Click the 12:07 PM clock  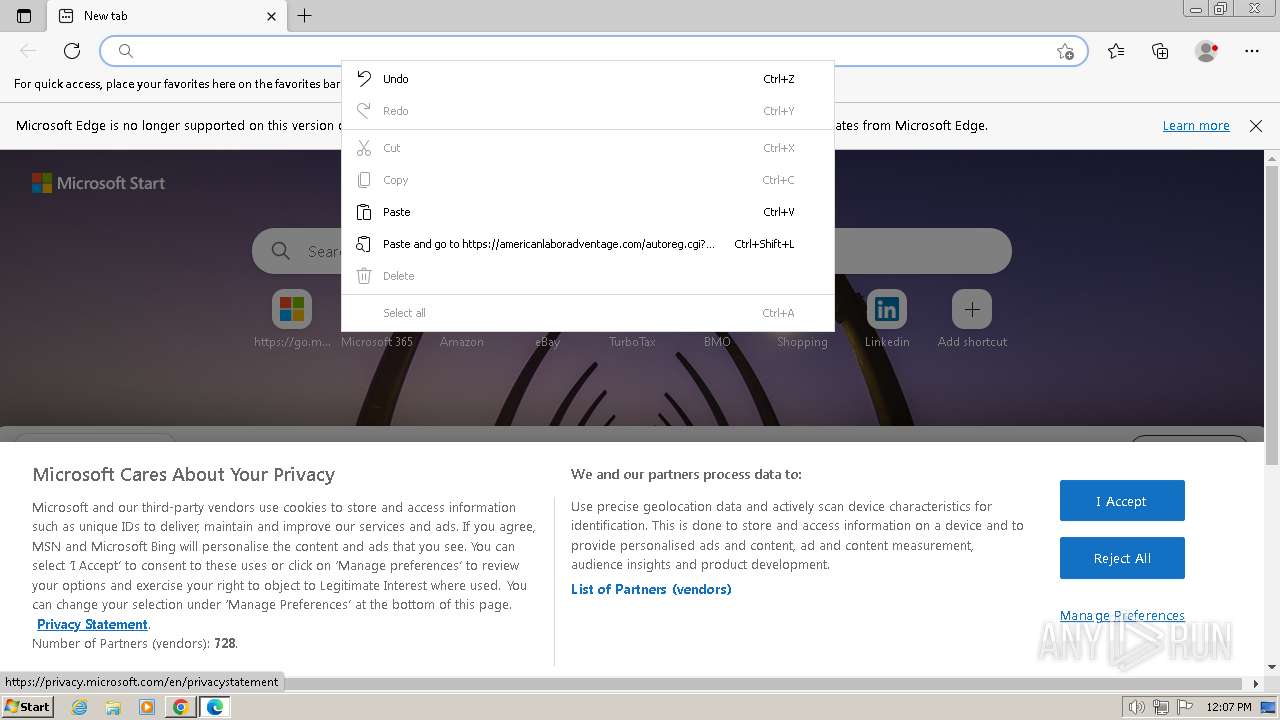click(1229, 707)
